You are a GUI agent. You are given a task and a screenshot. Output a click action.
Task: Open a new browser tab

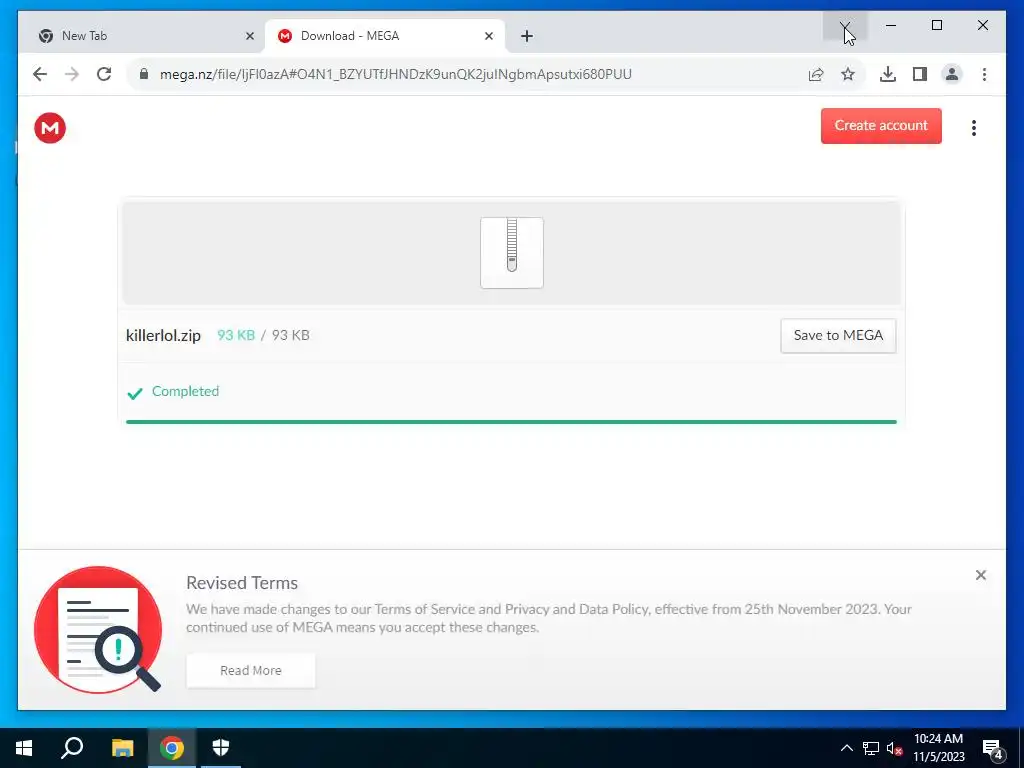click(x=527, y=36)
